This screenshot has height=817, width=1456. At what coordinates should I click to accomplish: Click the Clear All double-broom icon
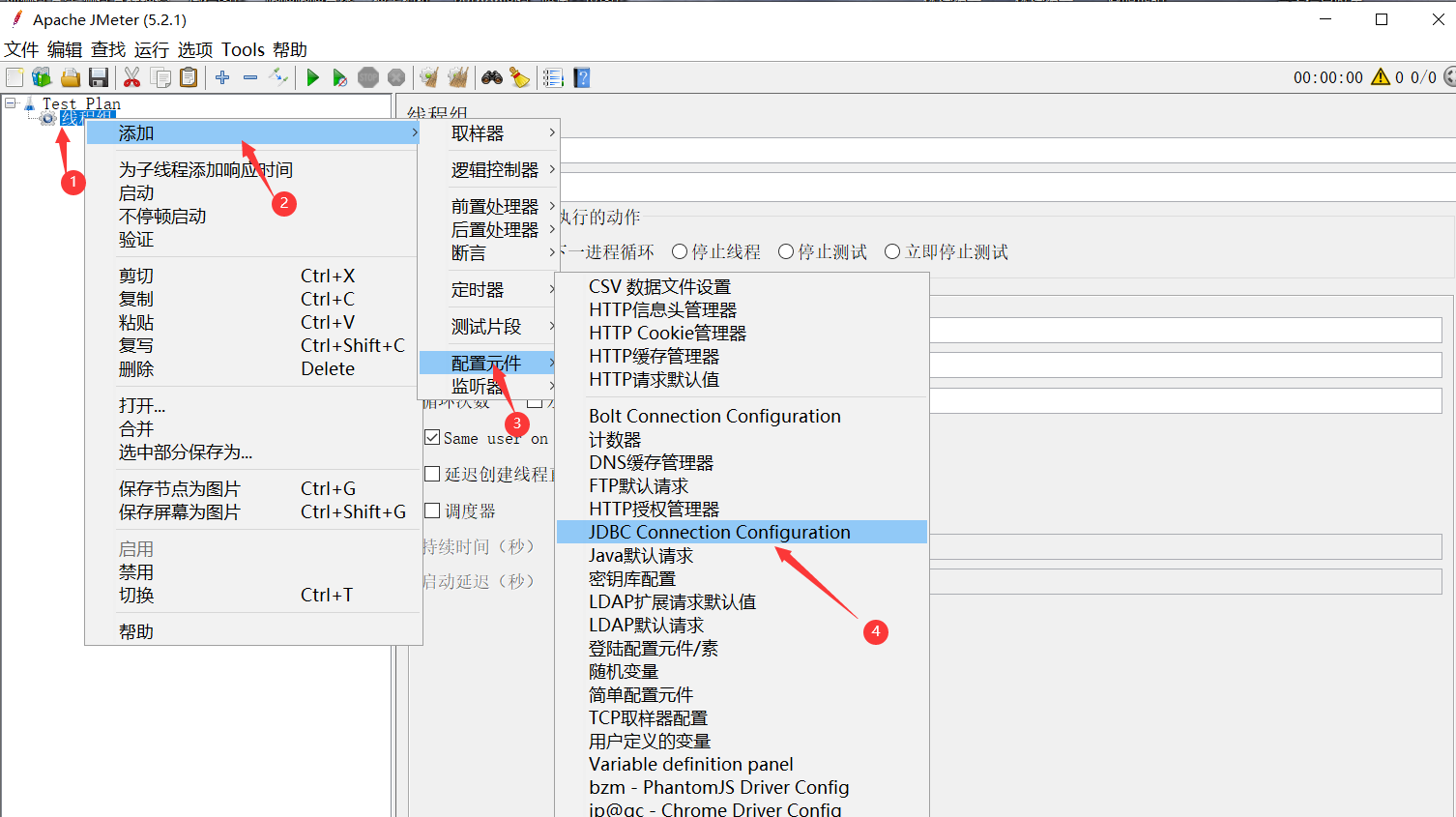[458, 77]
